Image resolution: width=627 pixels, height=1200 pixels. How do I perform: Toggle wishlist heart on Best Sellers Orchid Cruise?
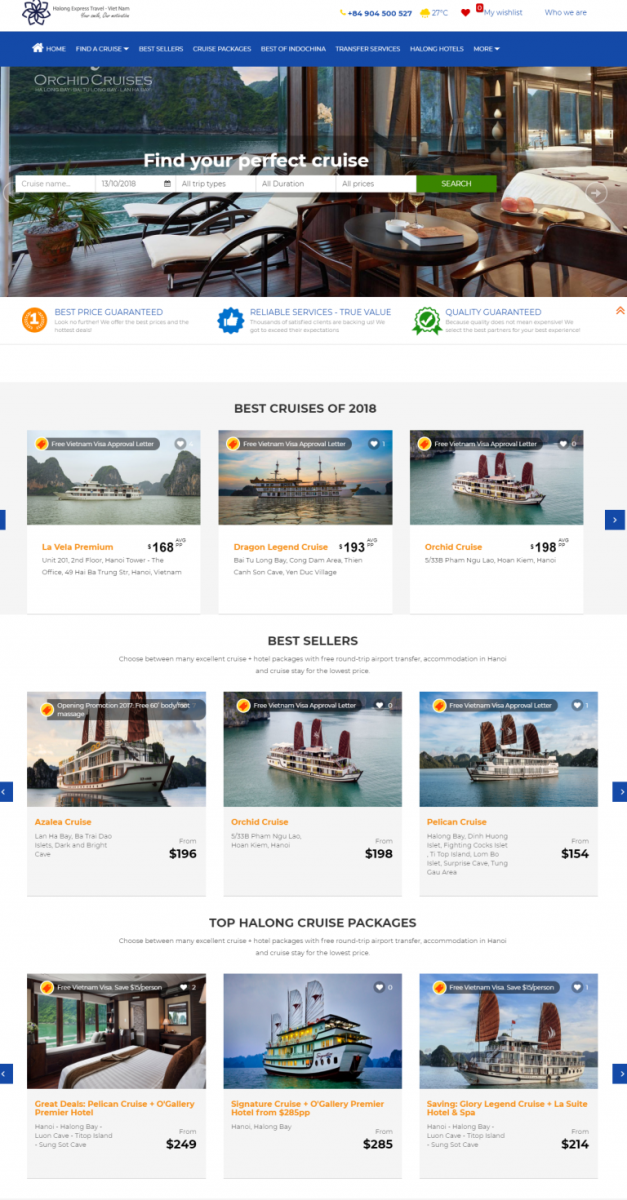(x=380, y=706)
